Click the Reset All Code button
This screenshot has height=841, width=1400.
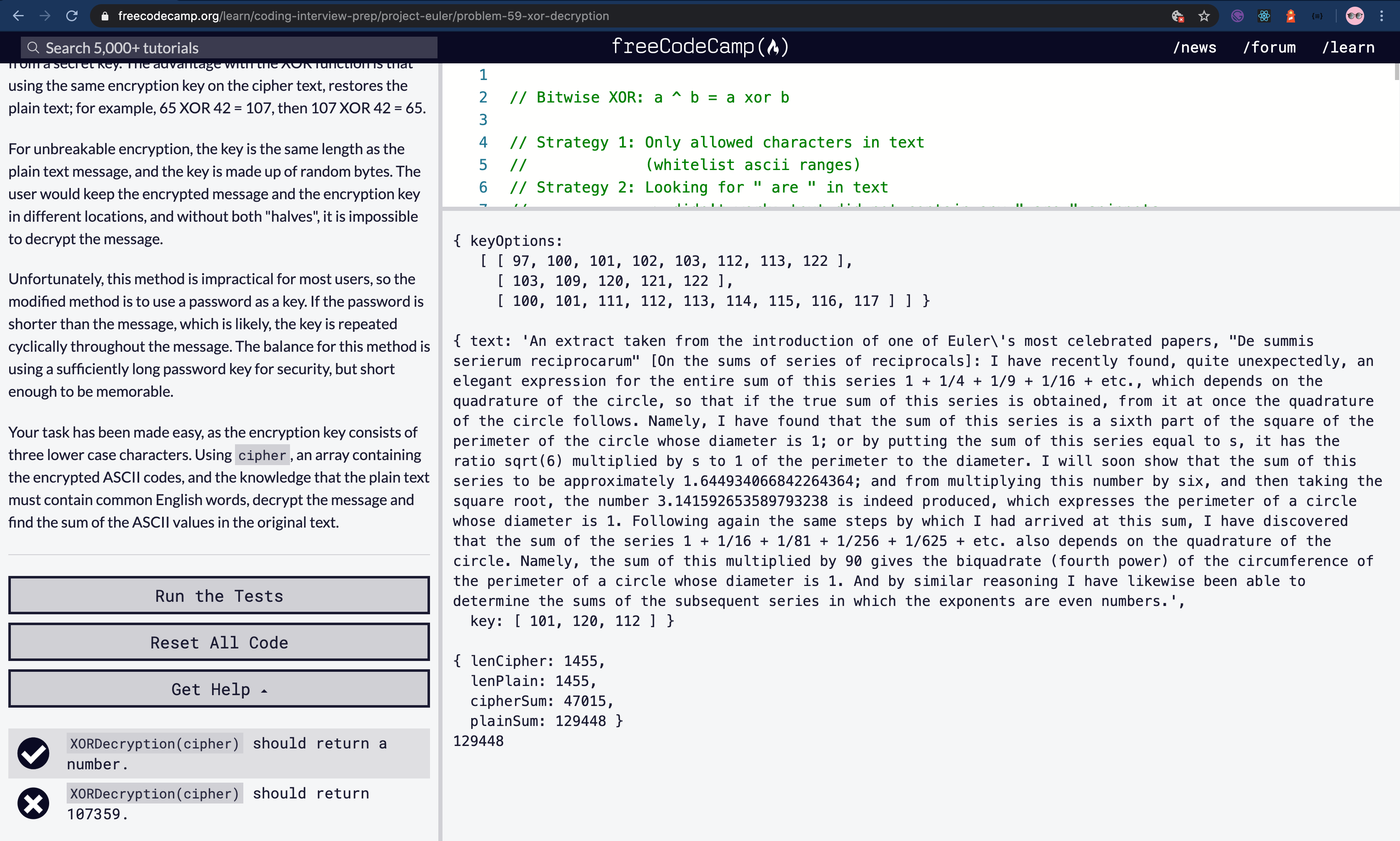(219, 642)
